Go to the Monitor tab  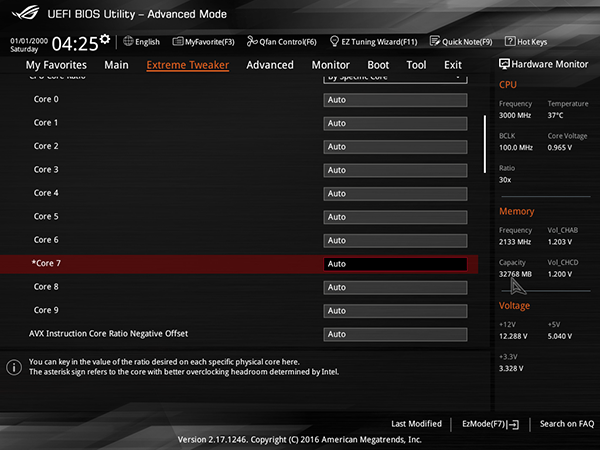click(x=331, y=65)
